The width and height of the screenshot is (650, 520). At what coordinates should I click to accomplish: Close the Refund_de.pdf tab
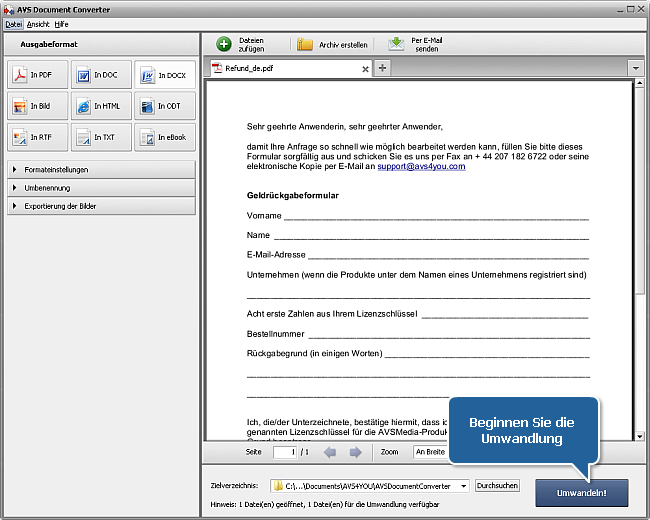coord(365,69)
